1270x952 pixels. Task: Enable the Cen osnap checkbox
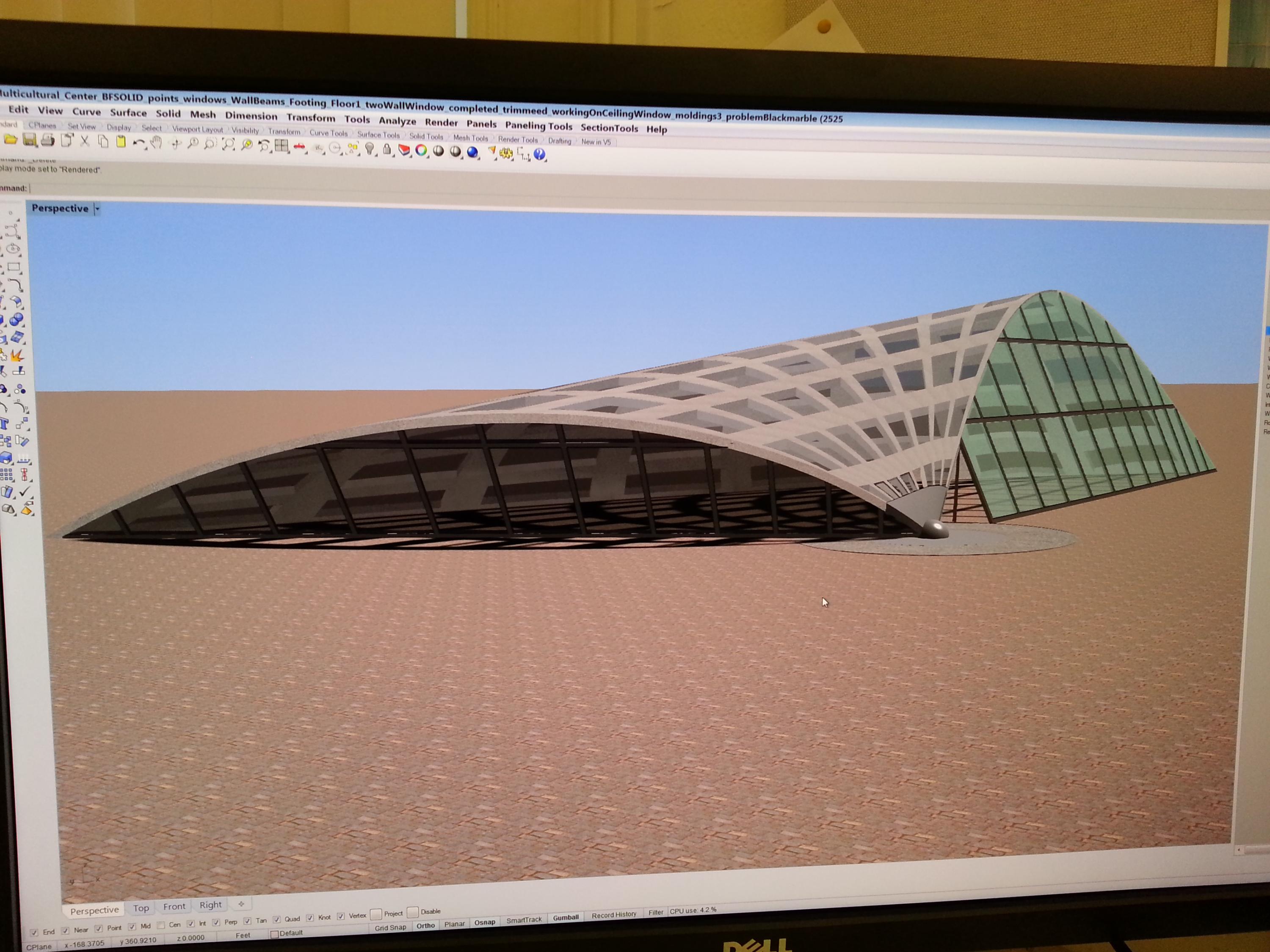tap(161, 925)
